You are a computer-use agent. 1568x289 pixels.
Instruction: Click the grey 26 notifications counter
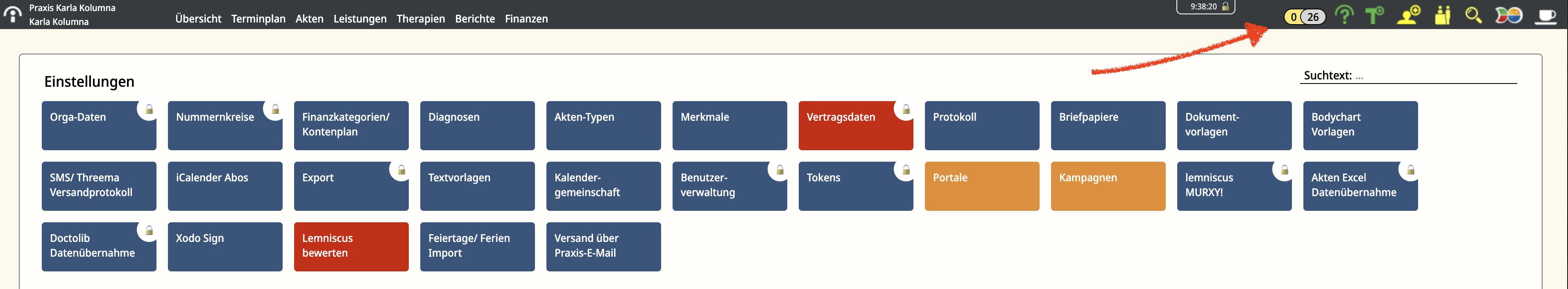tap(1313, 17)
